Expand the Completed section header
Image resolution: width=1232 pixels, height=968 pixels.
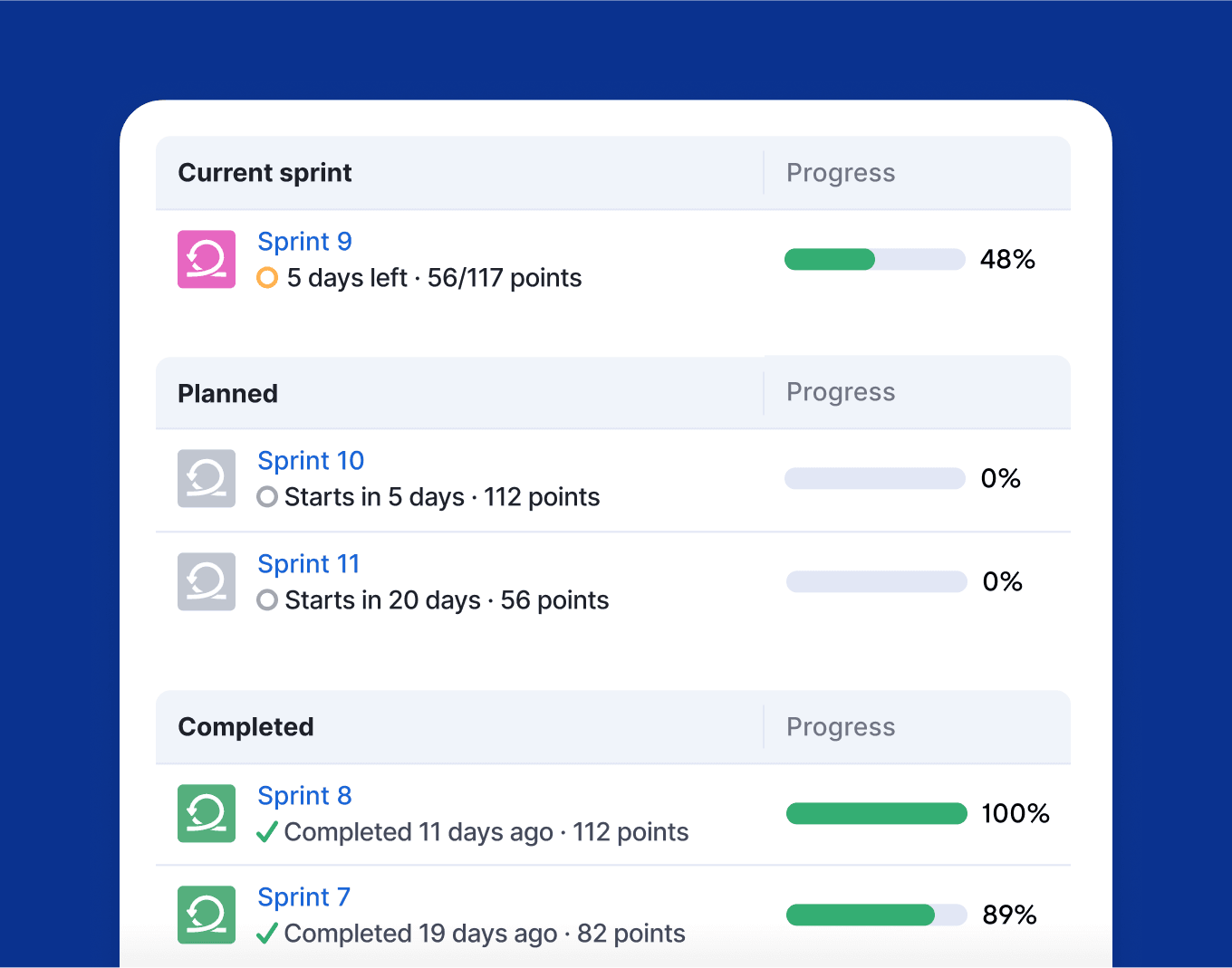pyautogui.click(x=245, y=726)
